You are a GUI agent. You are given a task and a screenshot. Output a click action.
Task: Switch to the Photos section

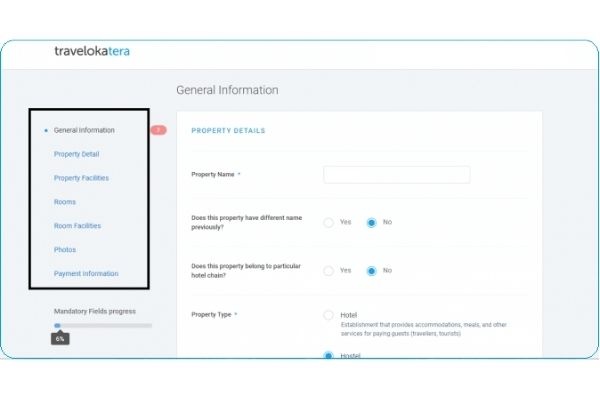(x=65, y=250)
